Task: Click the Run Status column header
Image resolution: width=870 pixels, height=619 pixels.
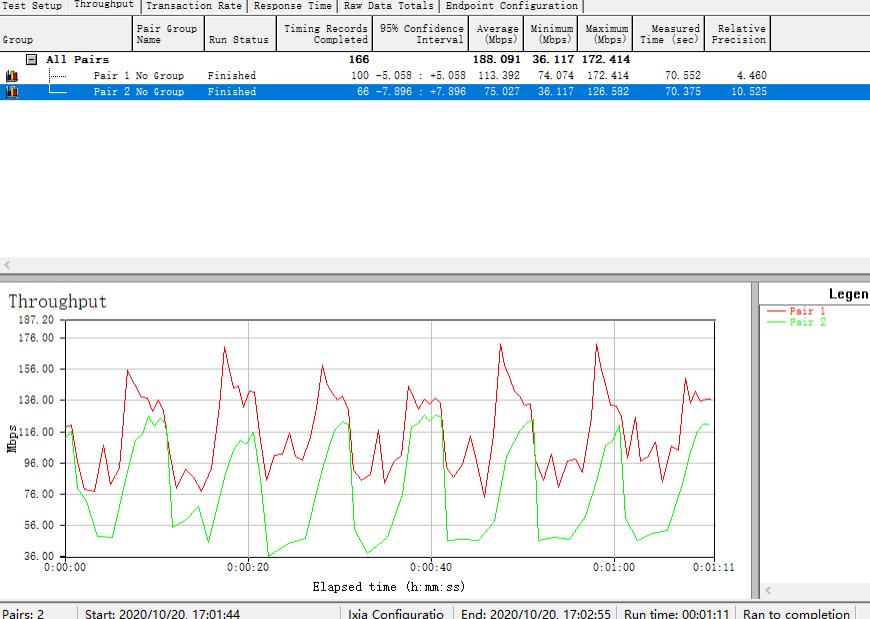Action: click(238, 40)
